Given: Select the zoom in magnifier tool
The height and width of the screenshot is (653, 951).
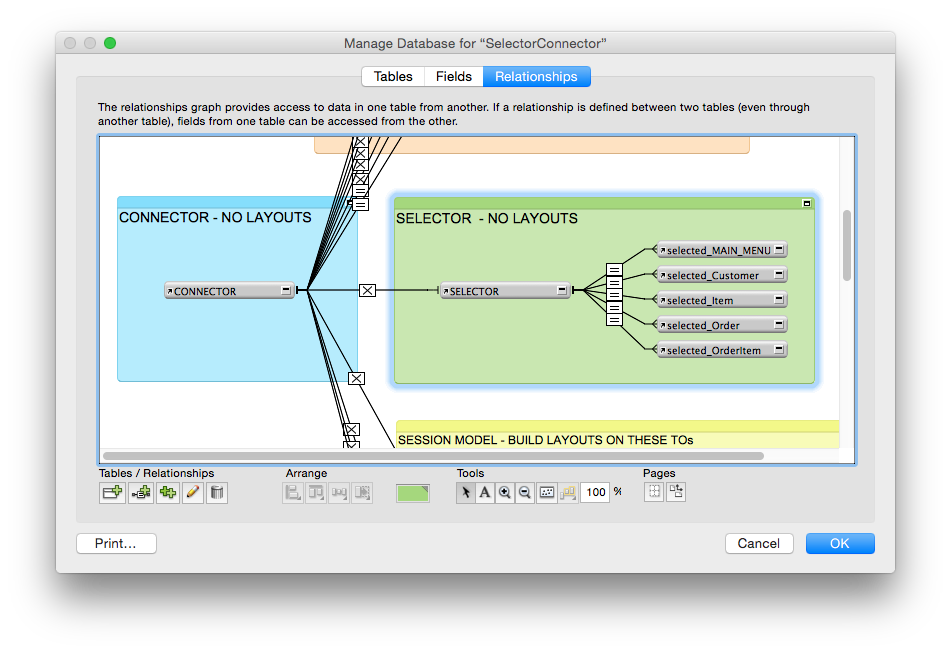Looking at the screenshot, I should pos(505,492).
